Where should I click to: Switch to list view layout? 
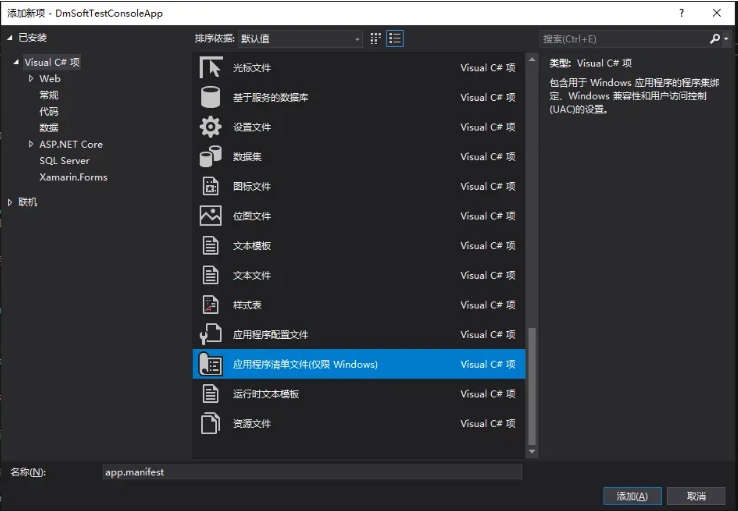(395, 38)
